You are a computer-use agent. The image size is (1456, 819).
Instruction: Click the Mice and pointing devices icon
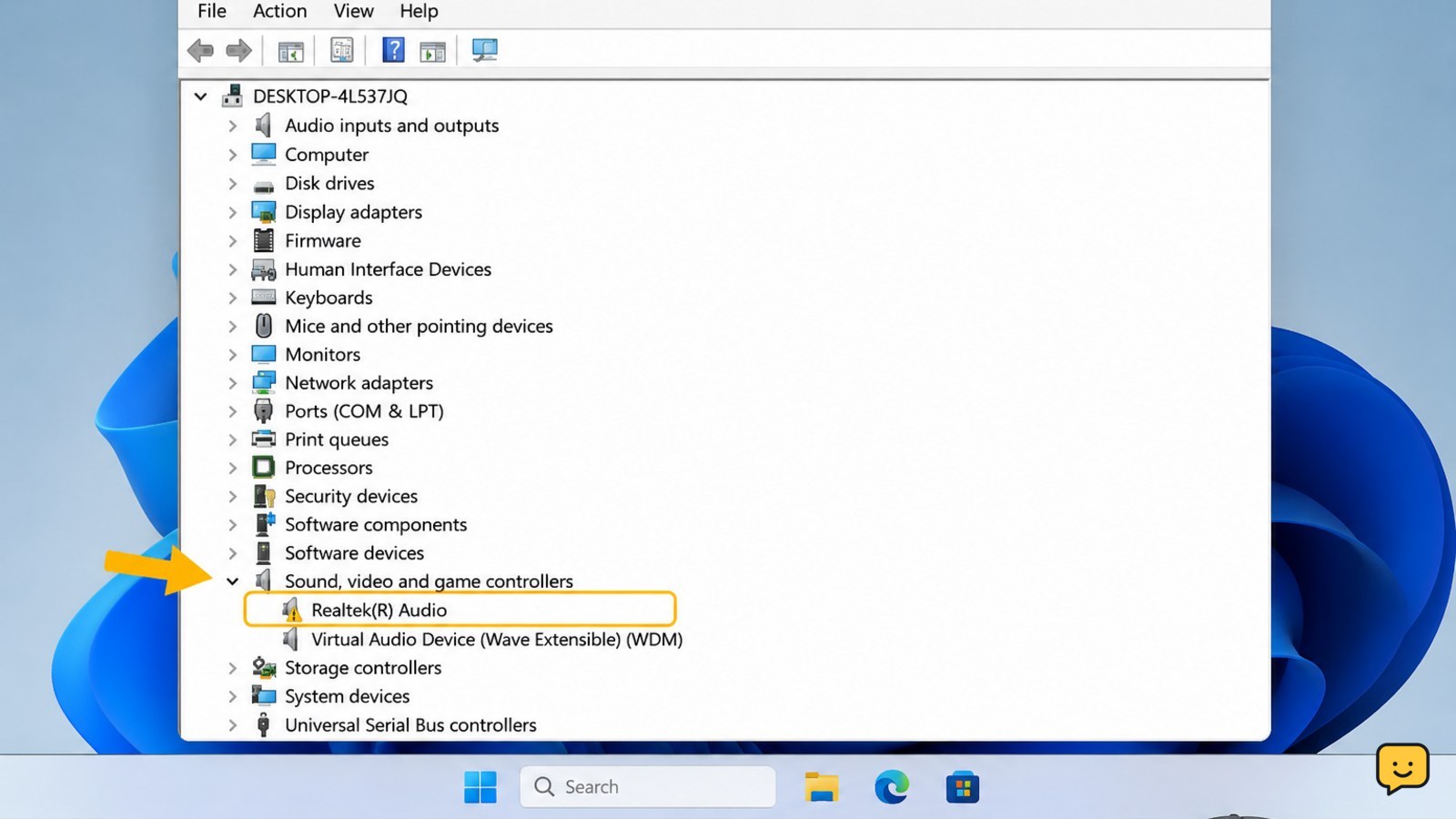[263, 326]
